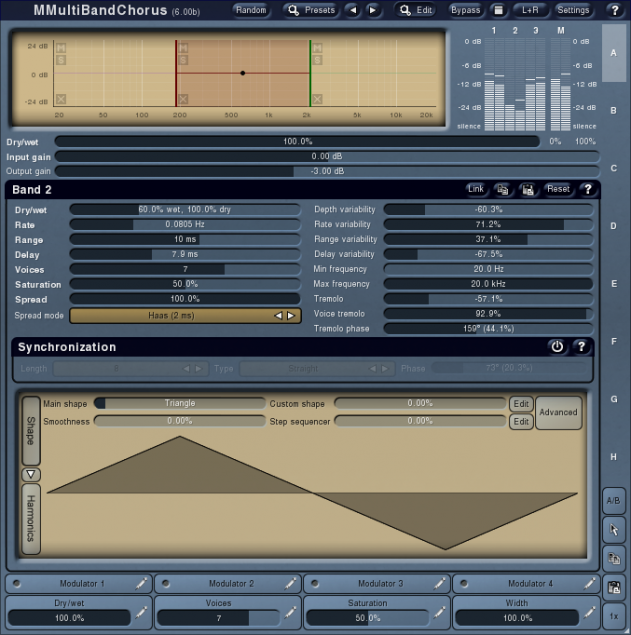The width and height of the screenshot is (631, 635).
Task: Toggle the A/B comparison button
Action: click(x=614, y=501)
